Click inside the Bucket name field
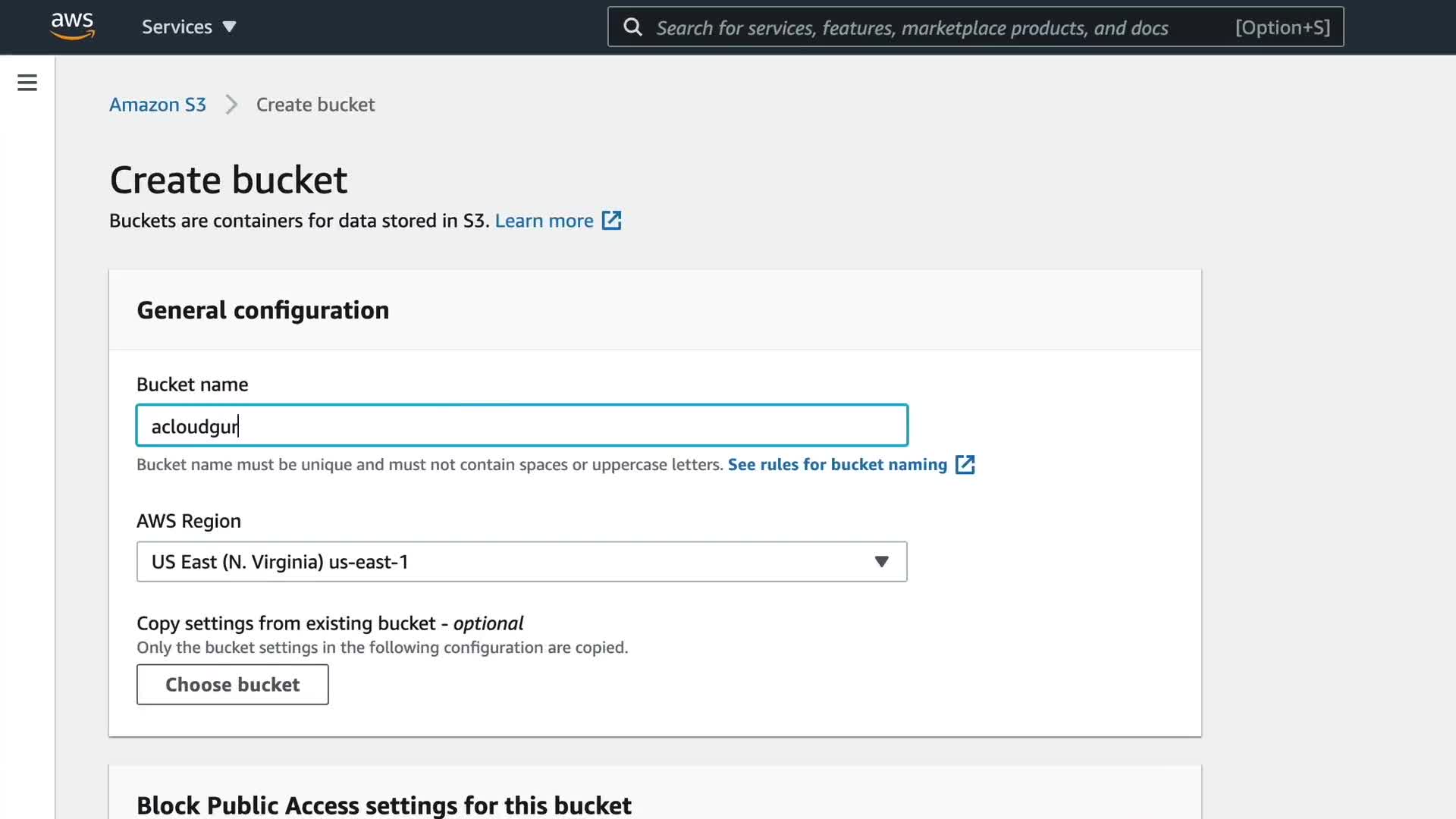This screenshot has height=819, width=1456. click(522, 425)
